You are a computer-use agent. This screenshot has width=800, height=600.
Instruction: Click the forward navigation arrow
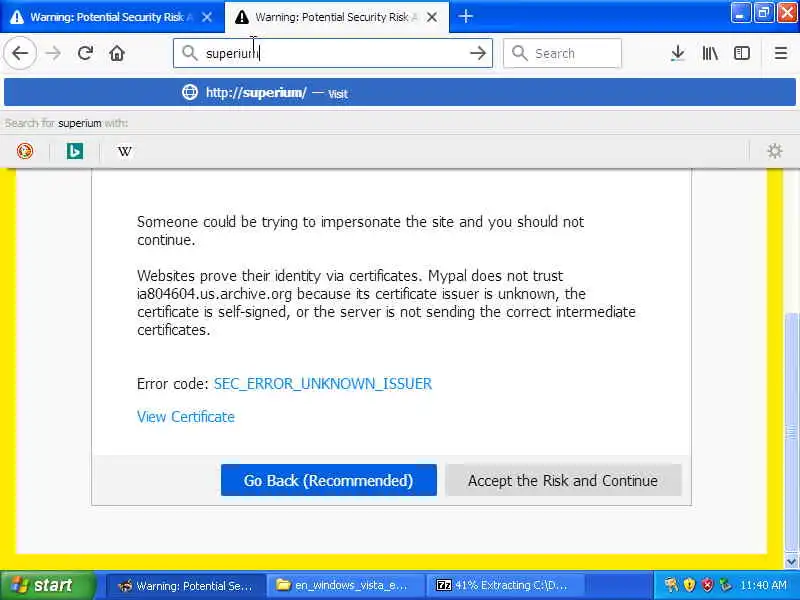(53, 53)
